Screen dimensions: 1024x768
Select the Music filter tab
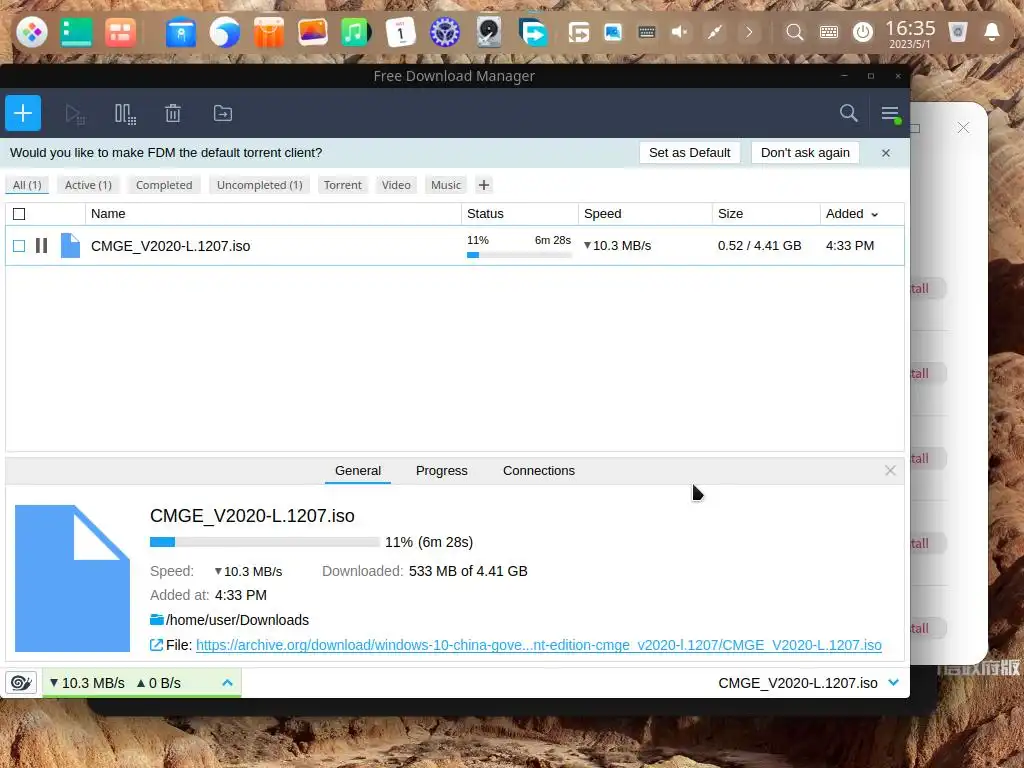445,185
